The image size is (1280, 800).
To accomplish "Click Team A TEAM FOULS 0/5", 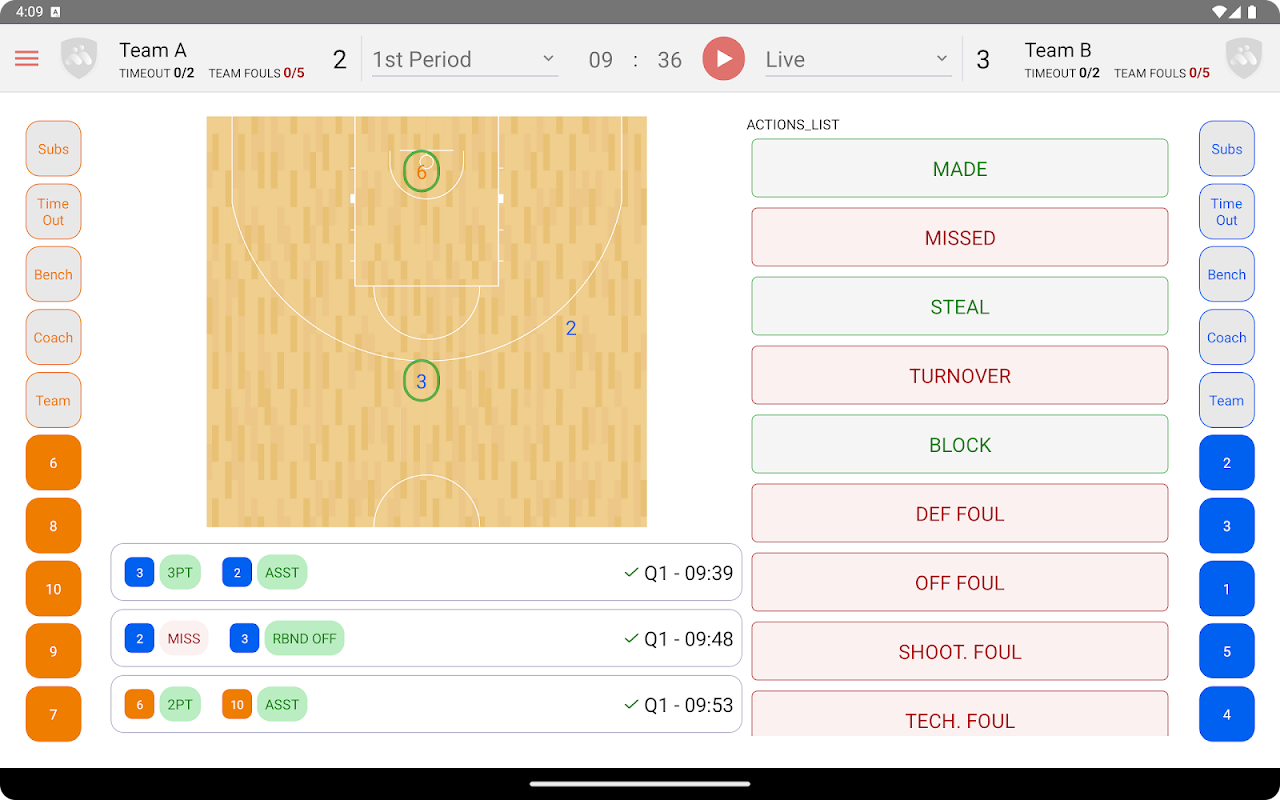I will tap(257, 73).
